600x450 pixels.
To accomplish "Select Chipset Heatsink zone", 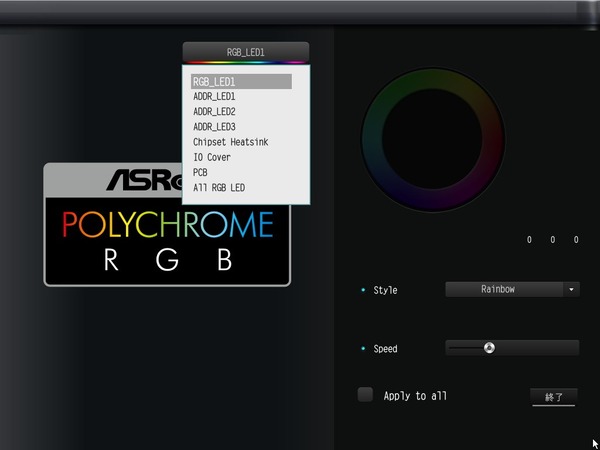I will [231, 142].
